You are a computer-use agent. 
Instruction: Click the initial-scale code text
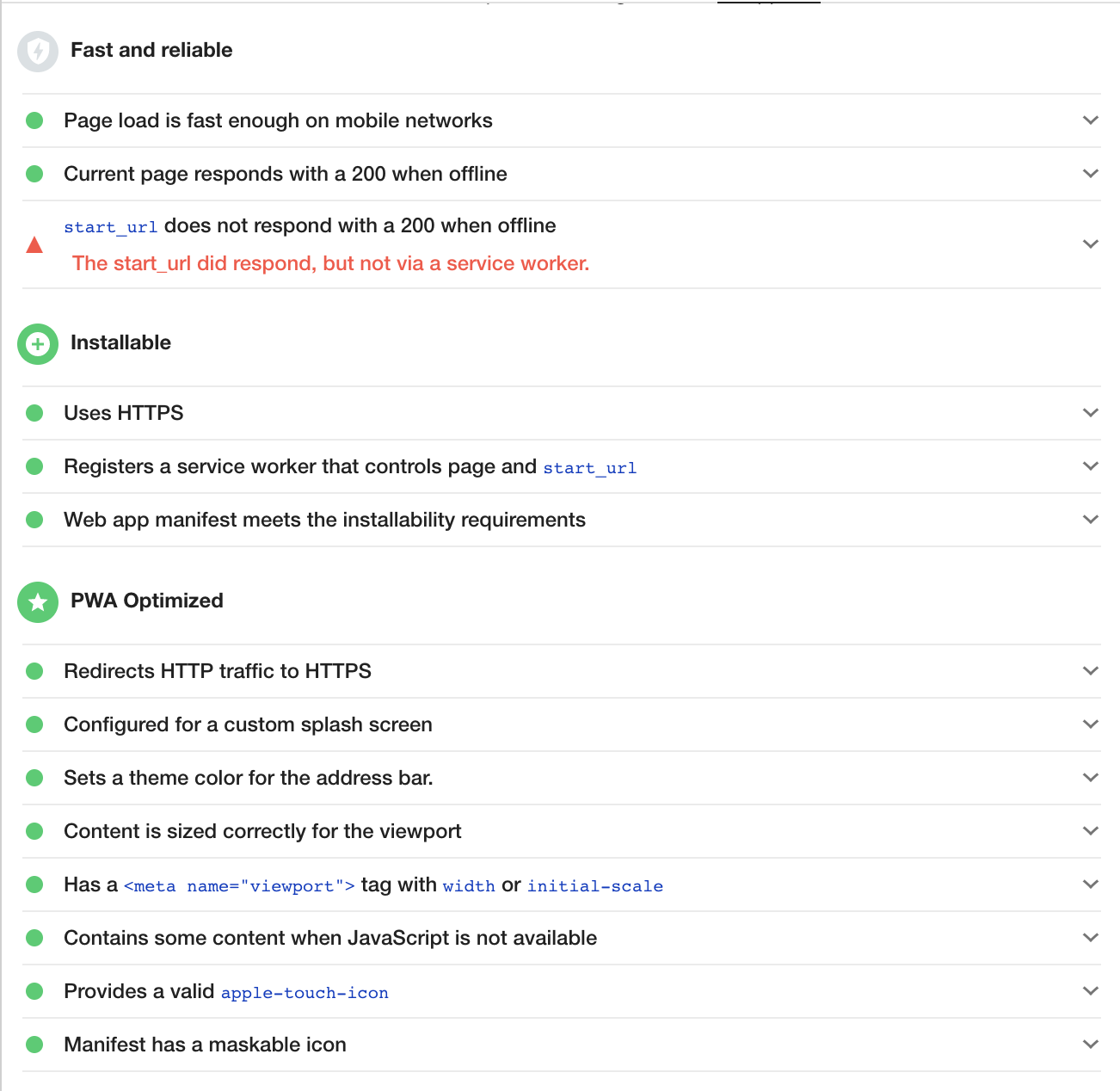(594, 886)
